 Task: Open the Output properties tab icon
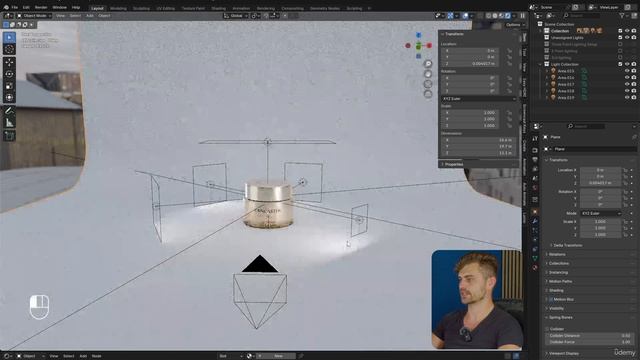[x=535, y=160]
